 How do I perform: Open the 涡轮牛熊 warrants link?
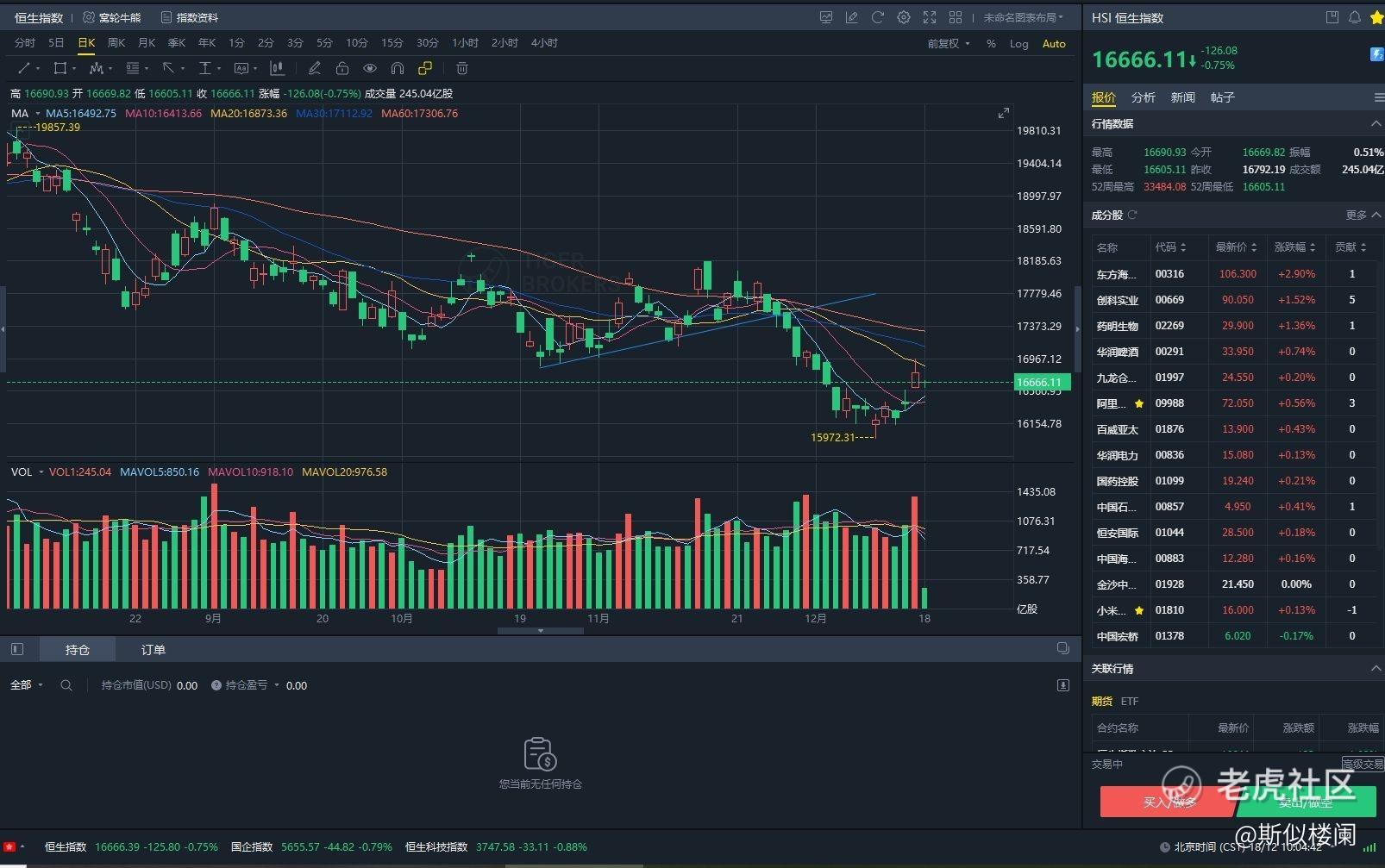coord(111,17)
